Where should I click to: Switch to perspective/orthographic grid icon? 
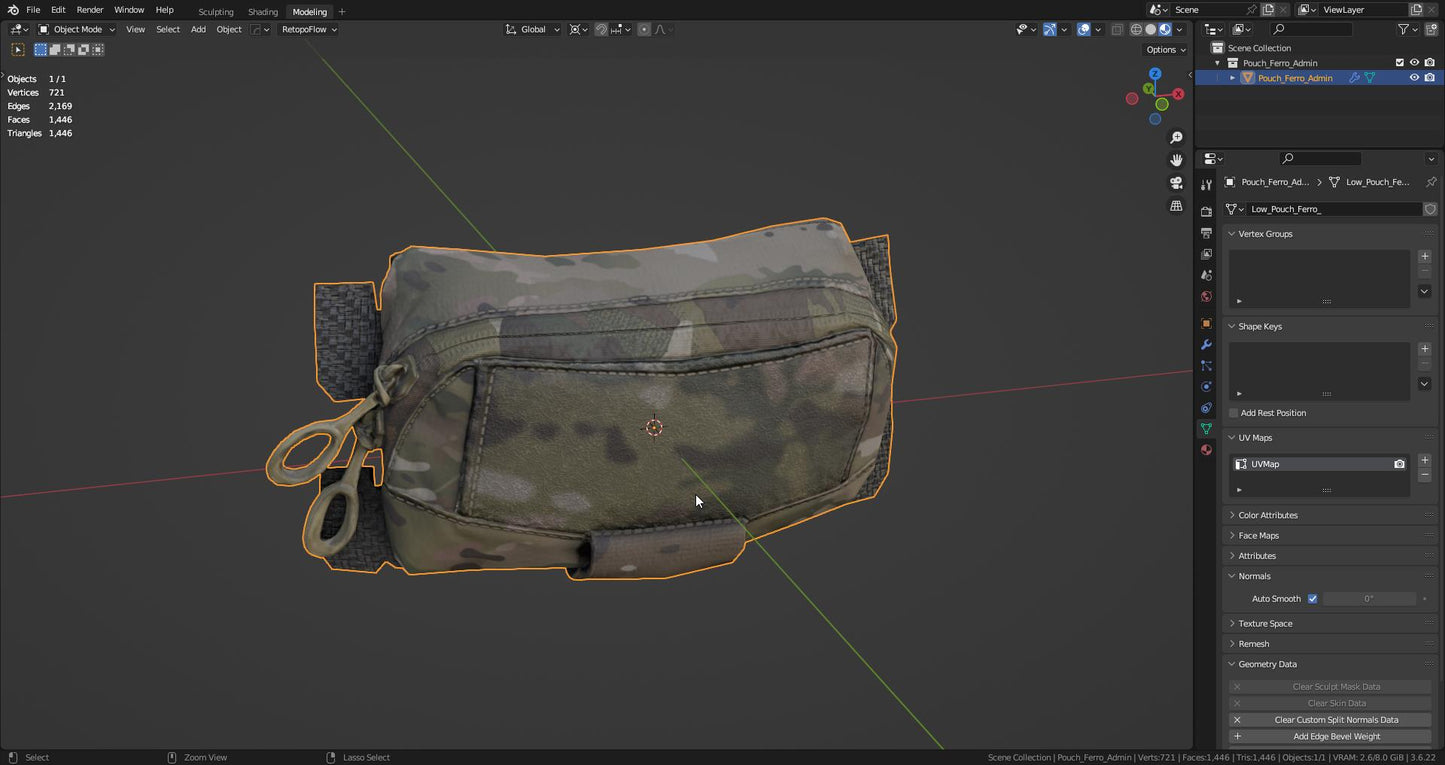(1176, 206)
